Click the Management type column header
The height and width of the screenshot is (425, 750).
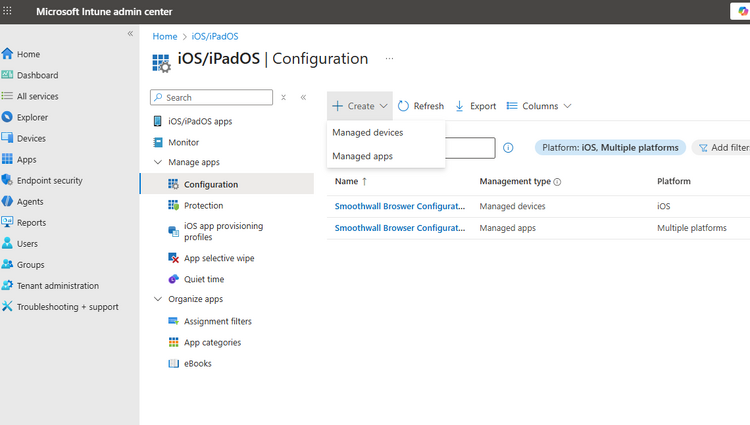515,181
